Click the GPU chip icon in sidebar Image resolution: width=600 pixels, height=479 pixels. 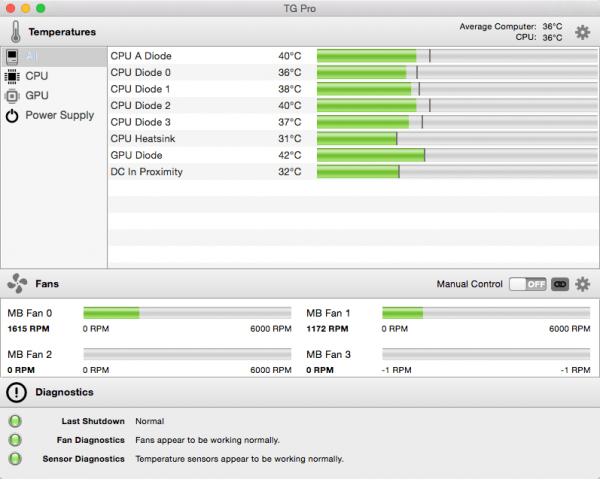click(x=12, y=96)
